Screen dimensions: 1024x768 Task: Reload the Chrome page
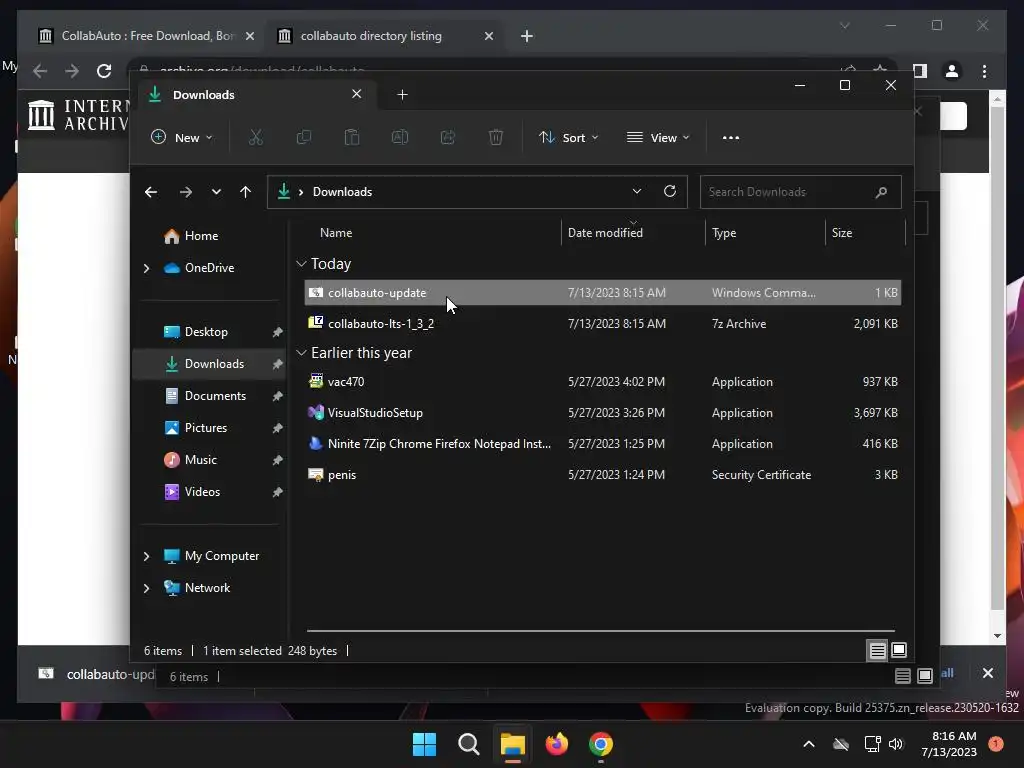point(104,71)
